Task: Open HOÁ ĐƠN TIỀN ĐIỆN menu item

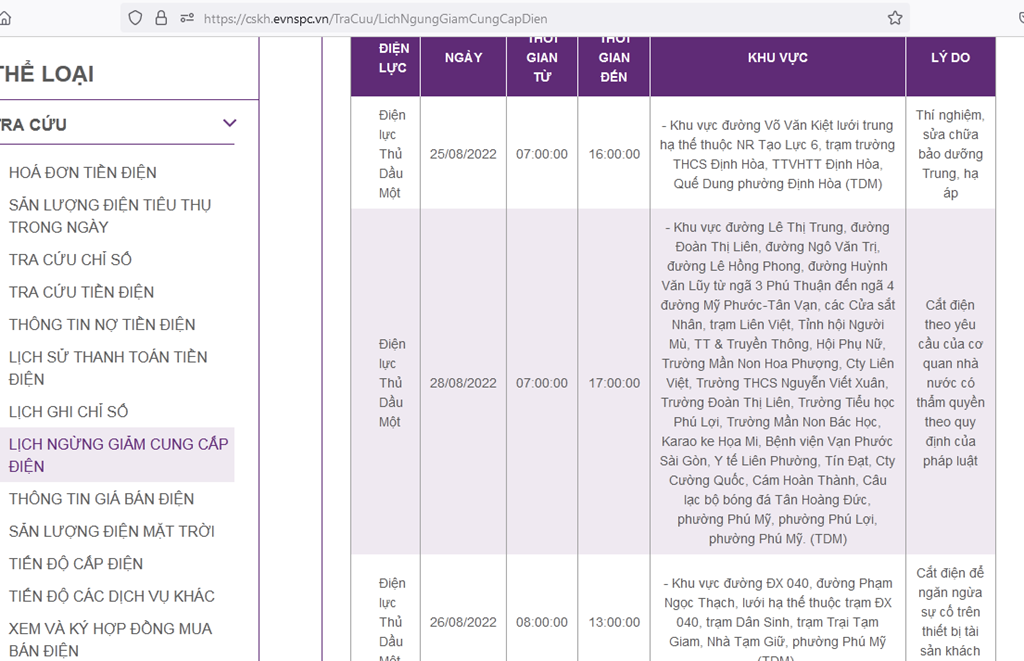Action: 82,172
